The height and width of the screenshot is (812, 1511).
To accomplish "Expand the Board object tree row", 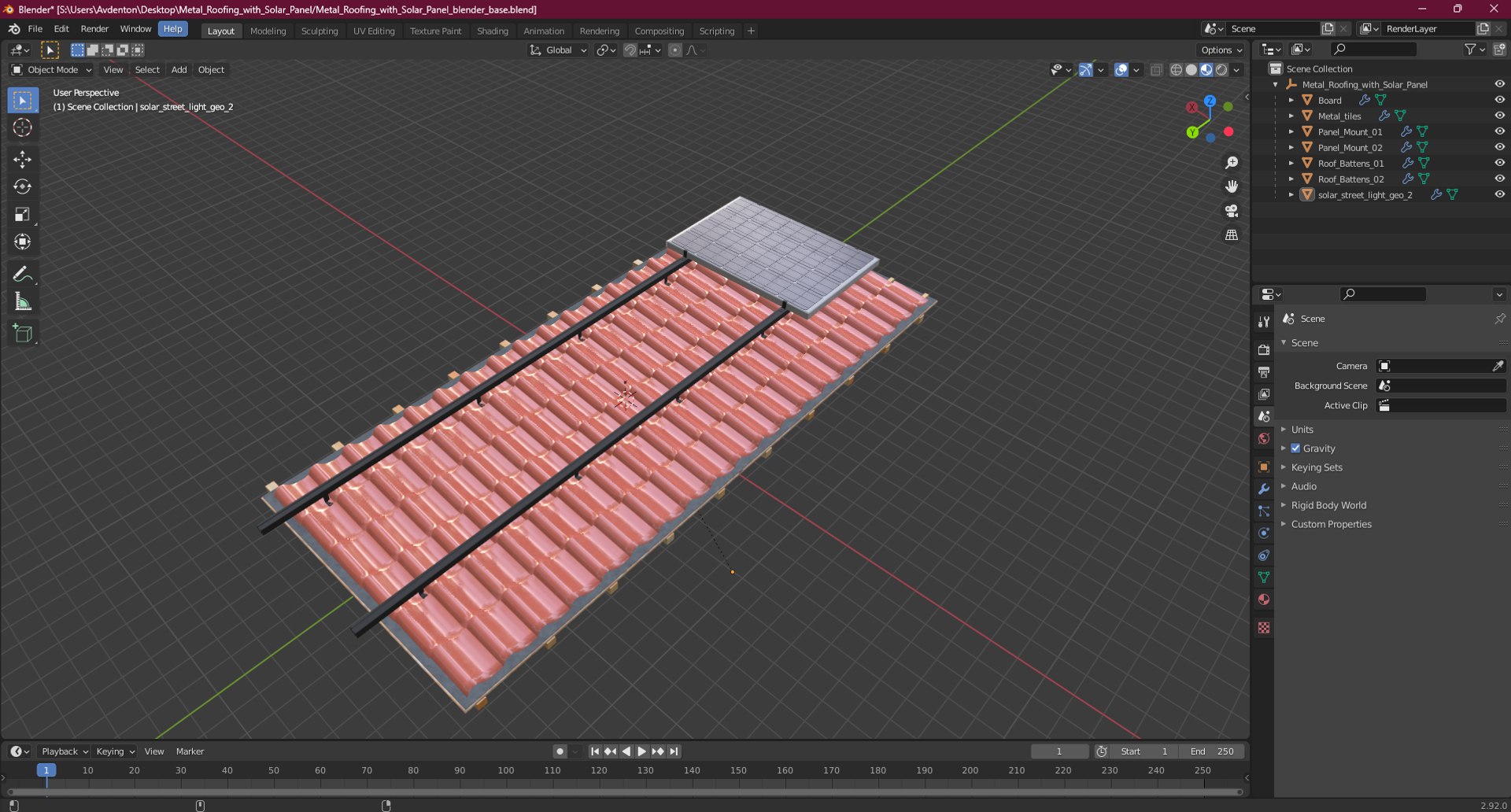I will coord(1291,100).
